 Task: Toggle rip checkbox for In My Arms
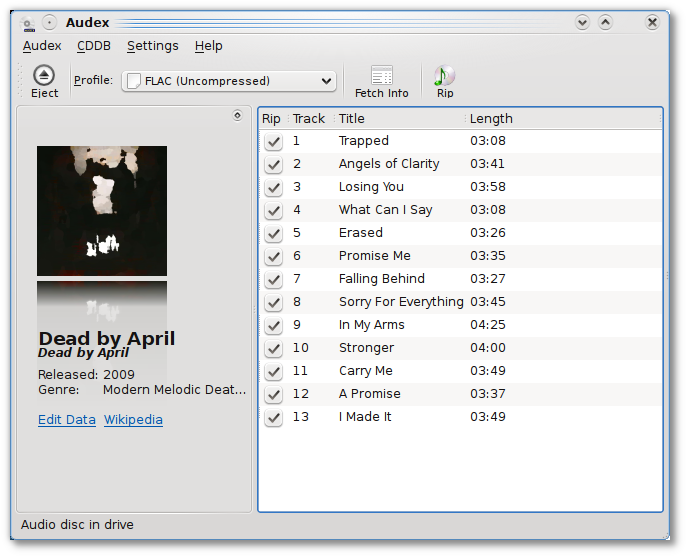(273, 326)
